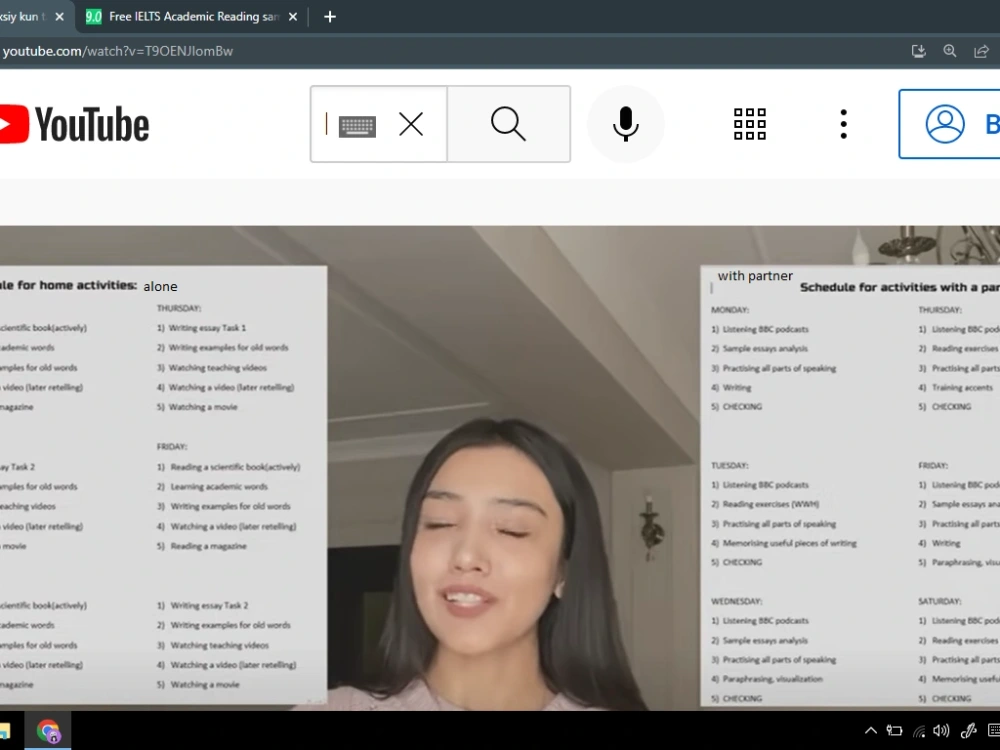Viewport: 1000px width, 750px height.
Task: Click 'Paraphrasing, visualization' under WEDNESDAY
Action: pos(772,679)
